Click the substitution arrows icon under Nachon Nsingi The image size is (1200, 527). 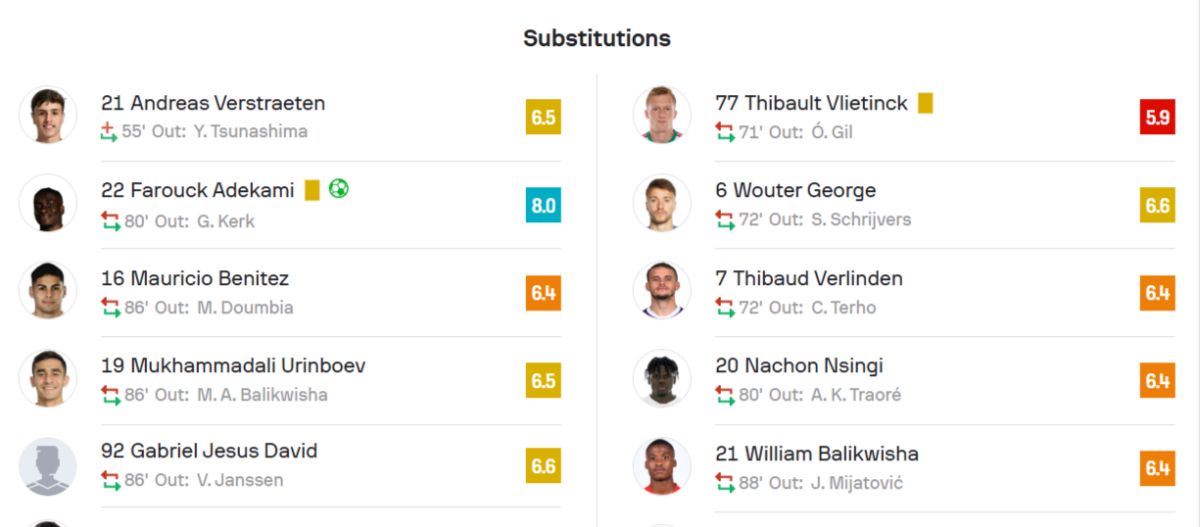point(724,395)
